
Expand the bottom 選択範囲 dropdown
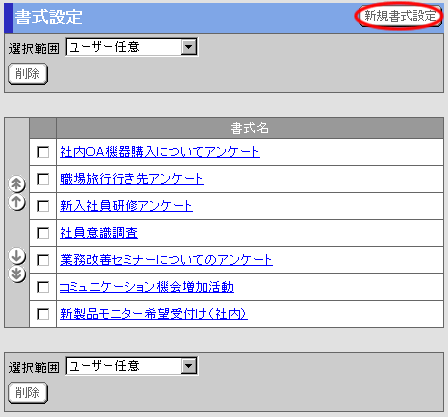tap(132, 366)
